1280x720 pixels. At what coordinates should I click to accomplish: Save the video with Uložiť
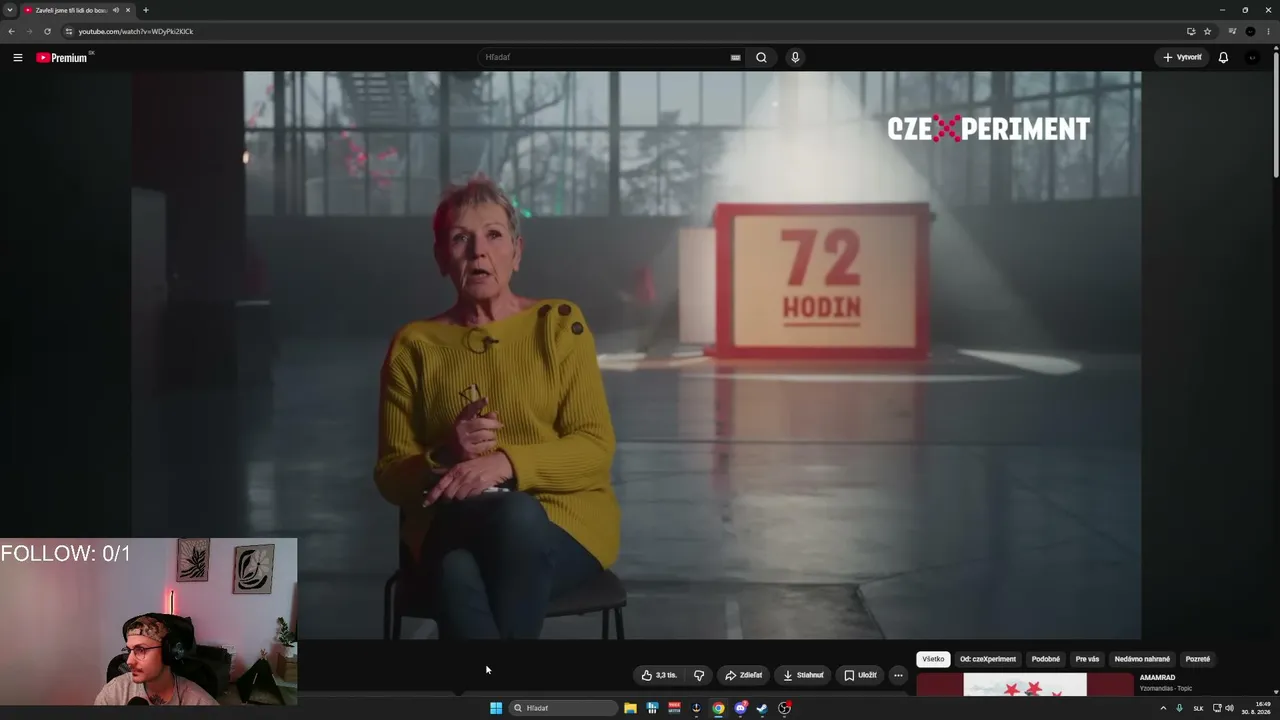pyautogui.click(x=860, y=675)
